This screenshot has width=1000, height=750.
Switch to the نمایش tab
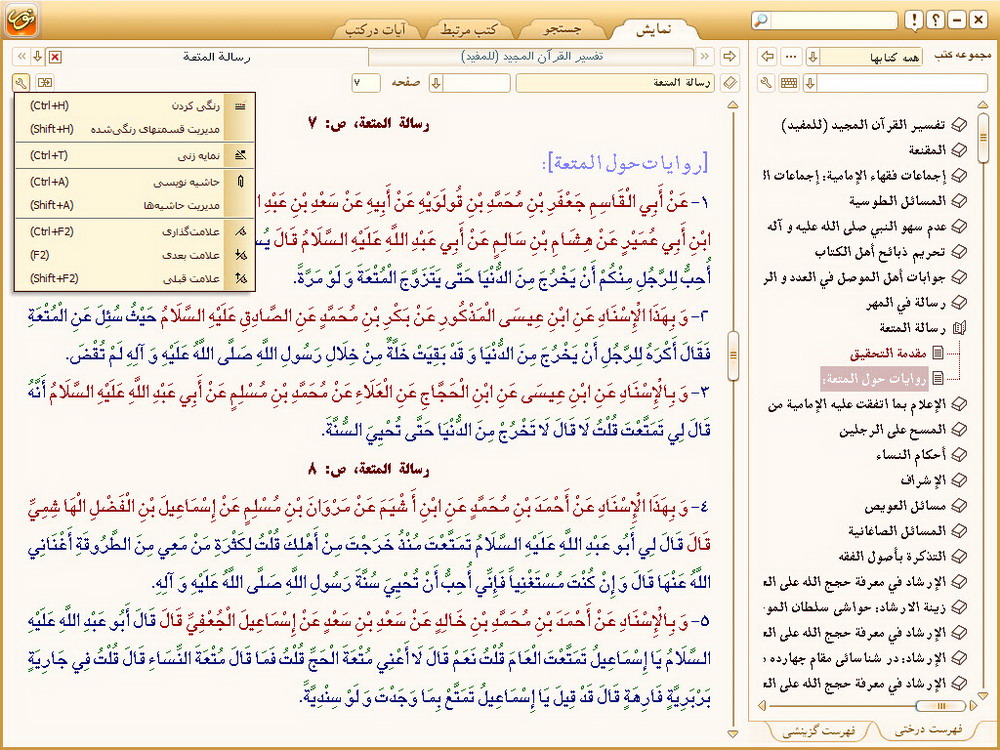pos(653,29)
